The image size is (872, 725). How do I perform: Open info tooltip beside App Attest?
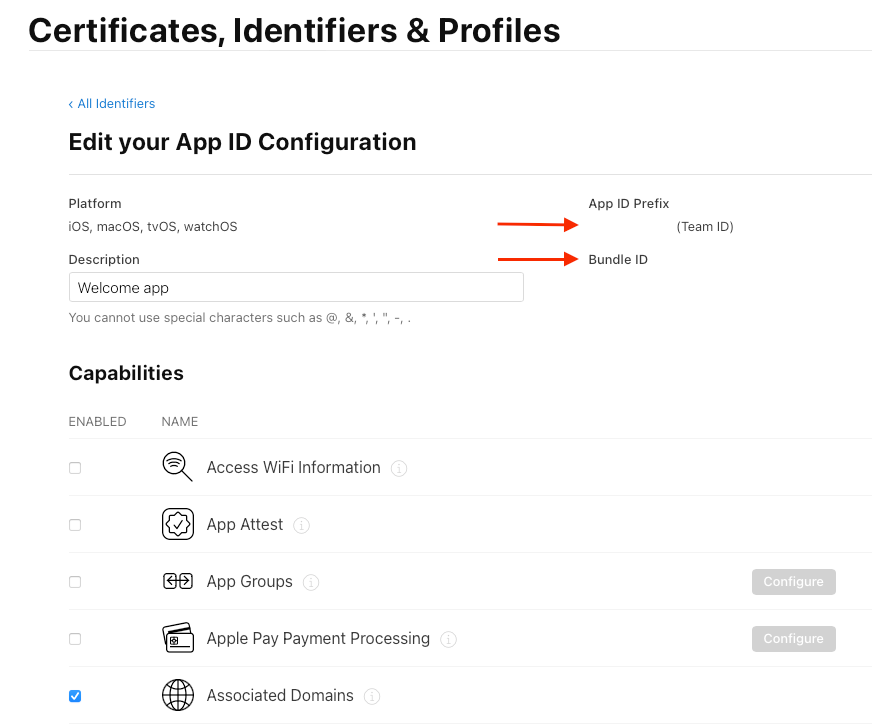pos(302,525)
